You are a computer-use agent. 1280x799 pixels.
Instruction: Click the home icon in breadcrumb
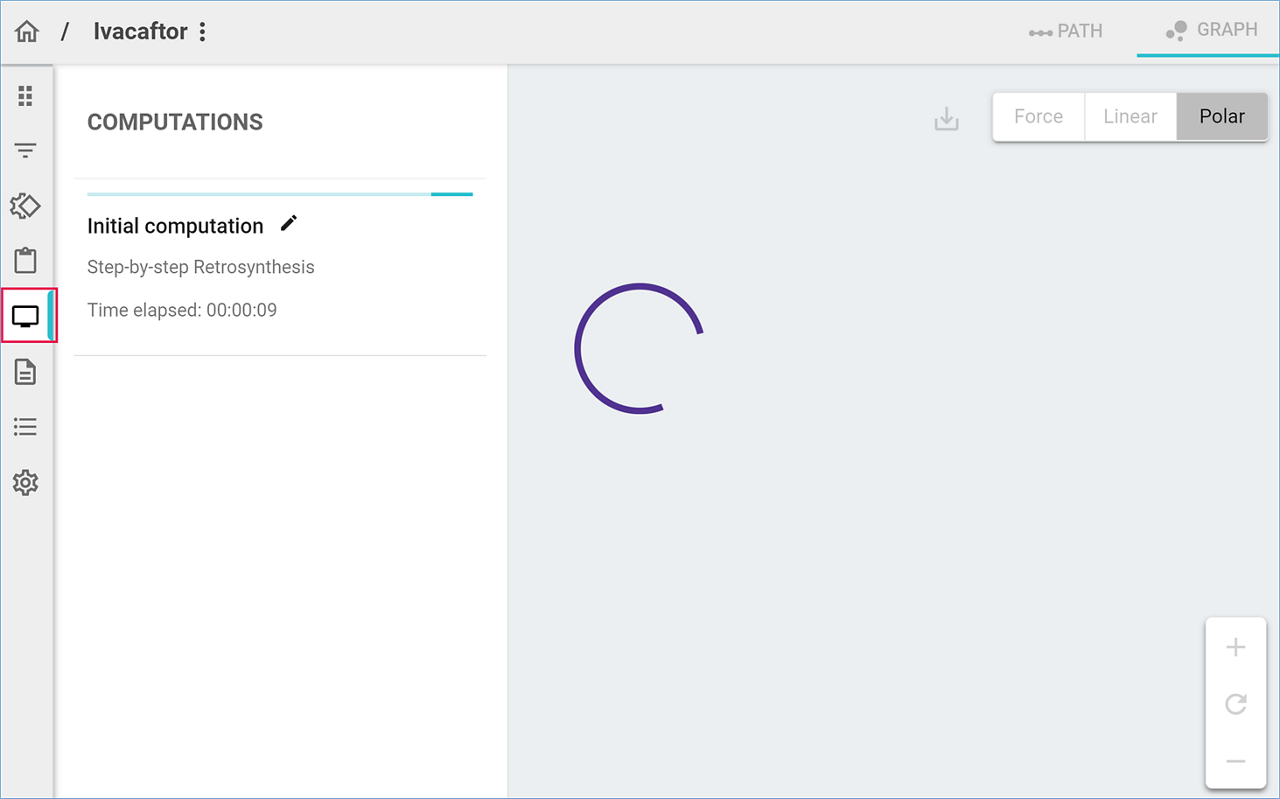[x=27, y=32]
